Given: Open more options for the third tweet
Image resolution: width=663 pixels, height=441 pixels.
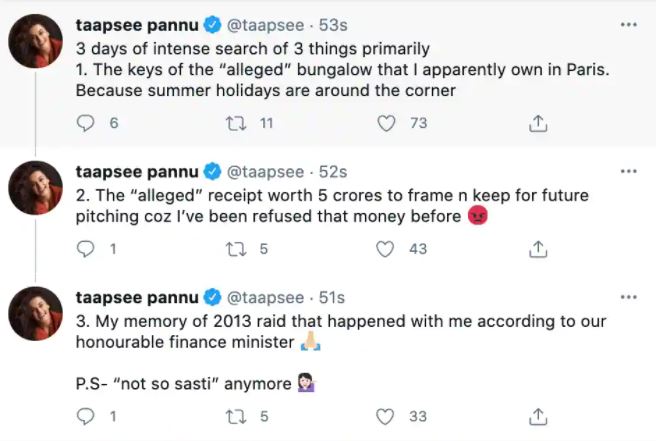Looking at the screenshot, I should pos(628,297).
